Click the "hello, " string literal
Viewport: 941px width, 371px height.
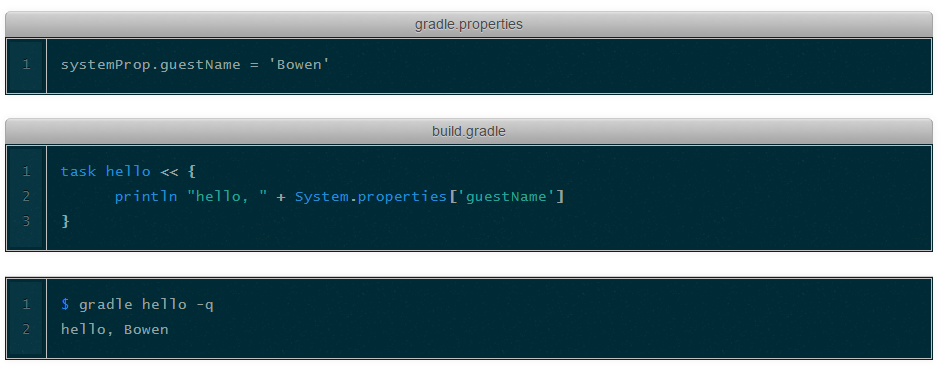point(232,196)
